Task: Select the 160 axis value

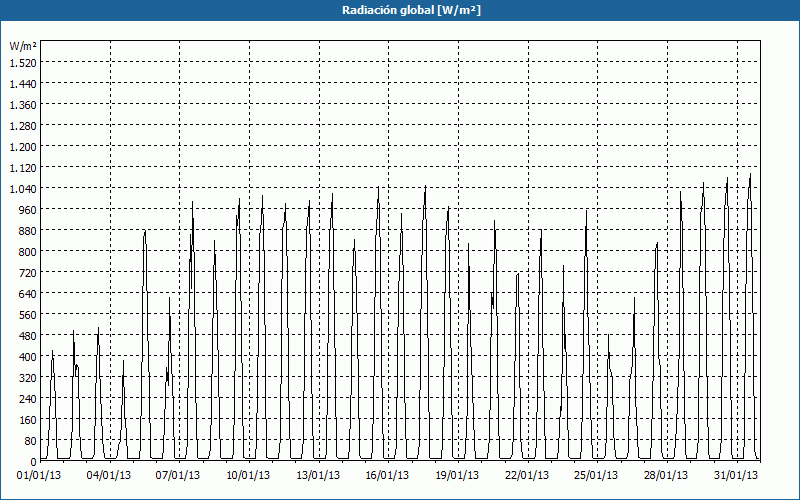Action: point(28,420)
